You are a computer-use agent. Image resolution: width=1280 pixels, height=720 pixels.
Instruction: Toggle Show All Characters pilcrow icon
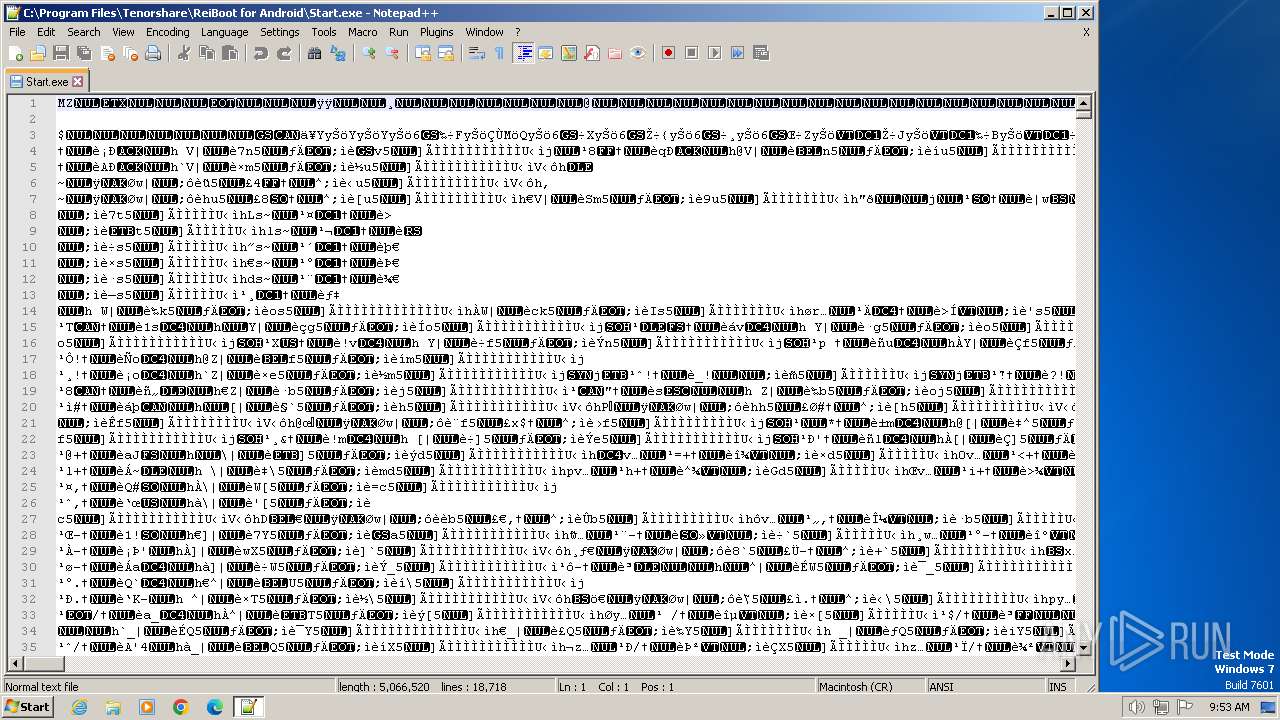tap(500, 53)
